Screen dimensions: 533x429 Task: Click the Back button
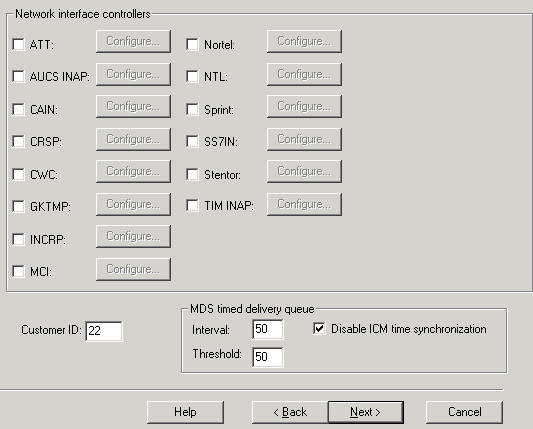coord(290,412)
